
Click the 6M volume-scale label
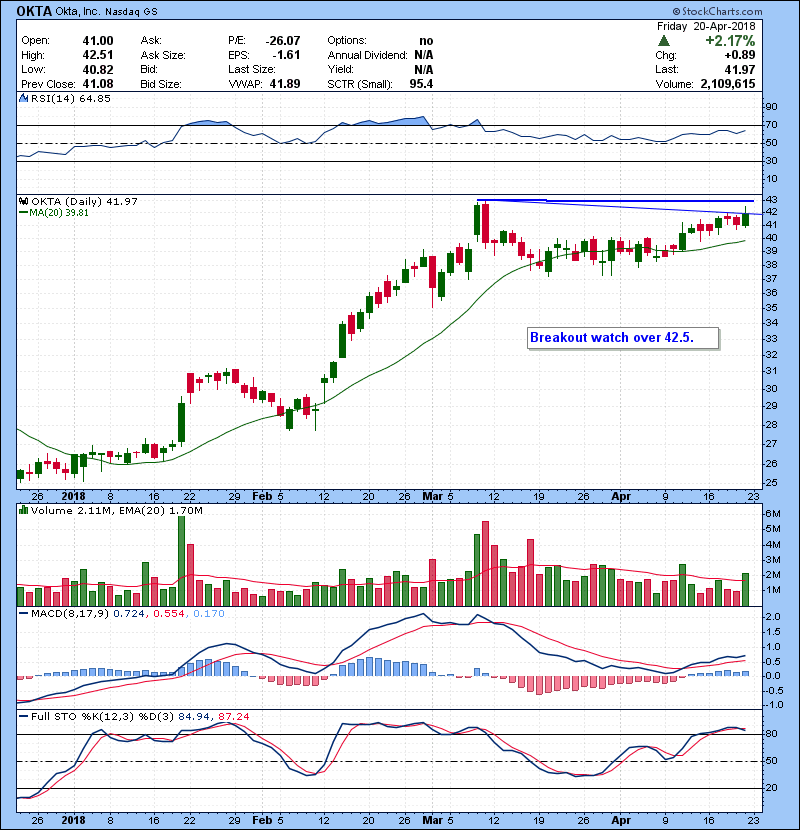click(x=773, y=513)
